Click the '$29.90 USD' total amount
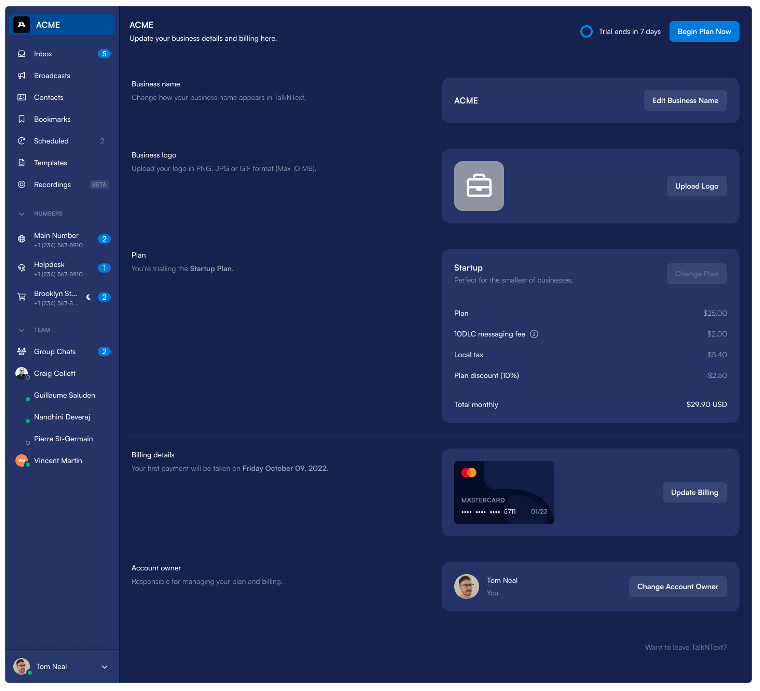 tap(707, 405)
